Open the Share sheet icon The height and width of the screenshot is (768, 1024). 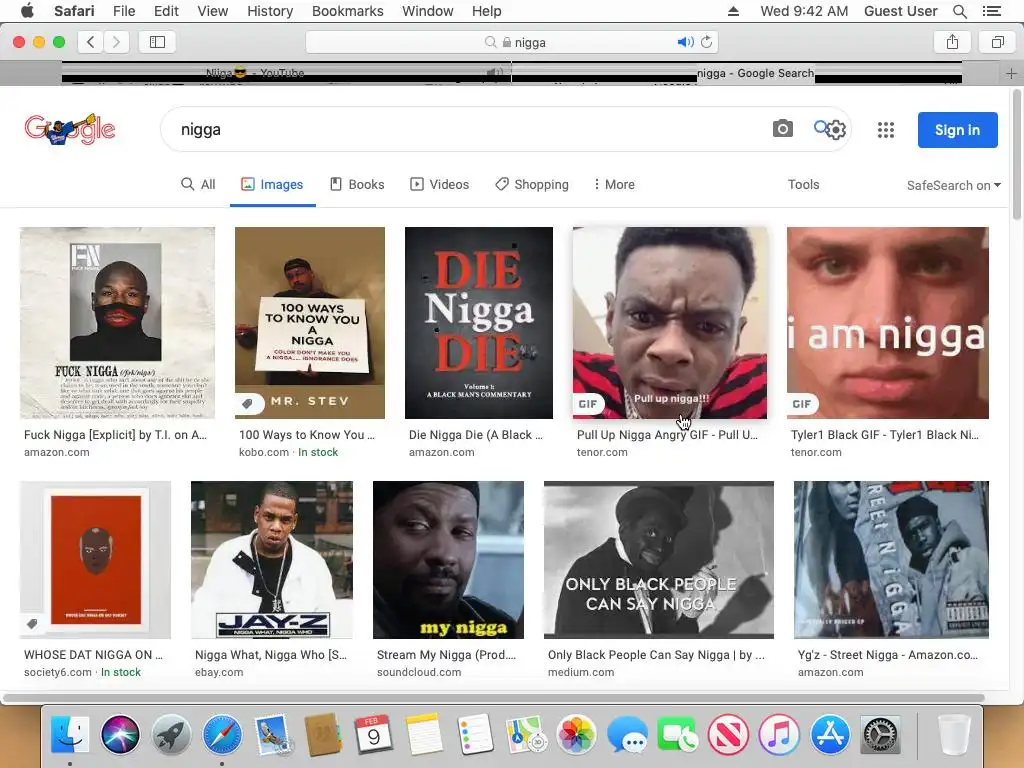pos(952,42)
